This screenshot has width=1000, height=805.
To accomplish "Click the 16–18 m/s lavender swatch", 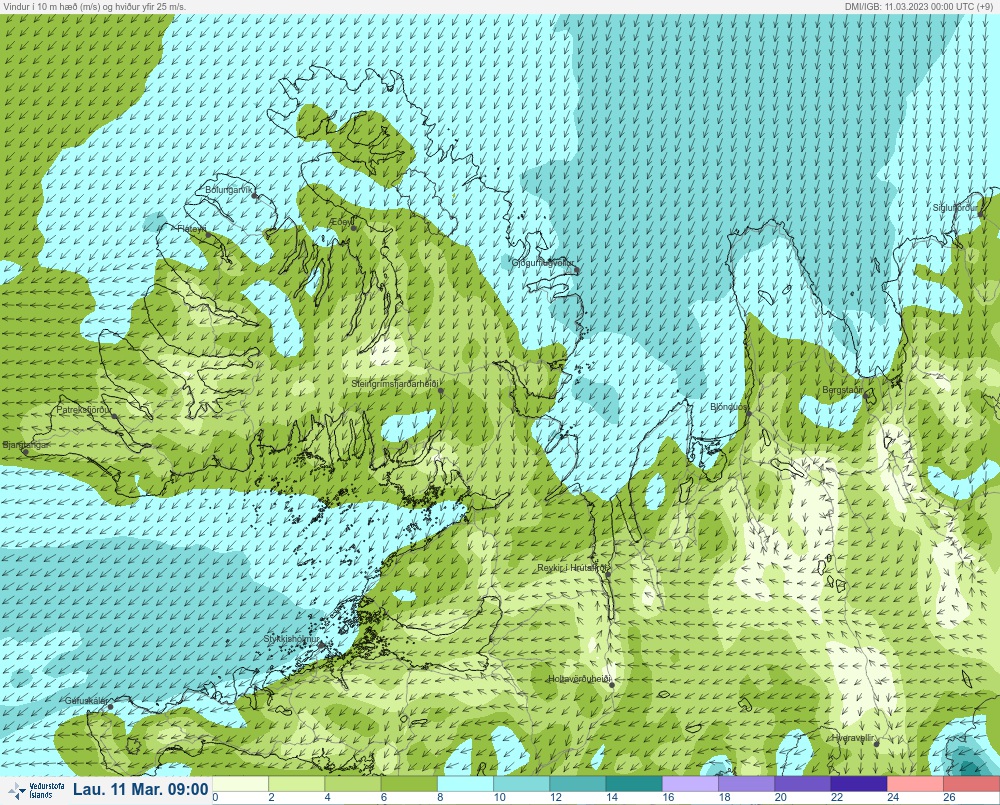I will tap(691, 784).
